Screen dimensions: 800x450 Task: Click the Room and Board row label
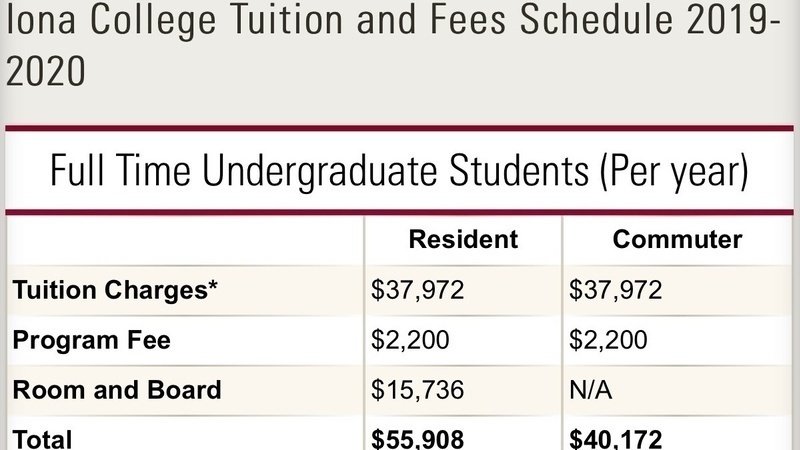(x=116, y=389)
